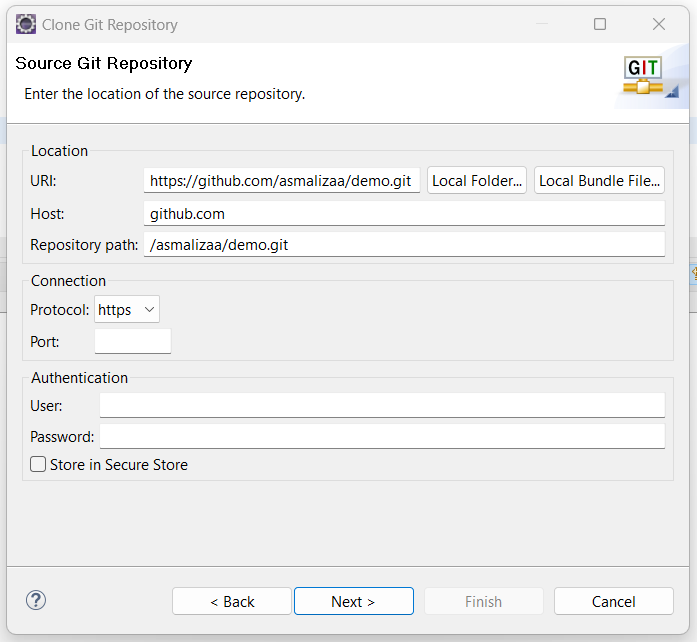Click the Source Git Repository heading
This screenshot has width=697, height=642.
coord(104,63)
